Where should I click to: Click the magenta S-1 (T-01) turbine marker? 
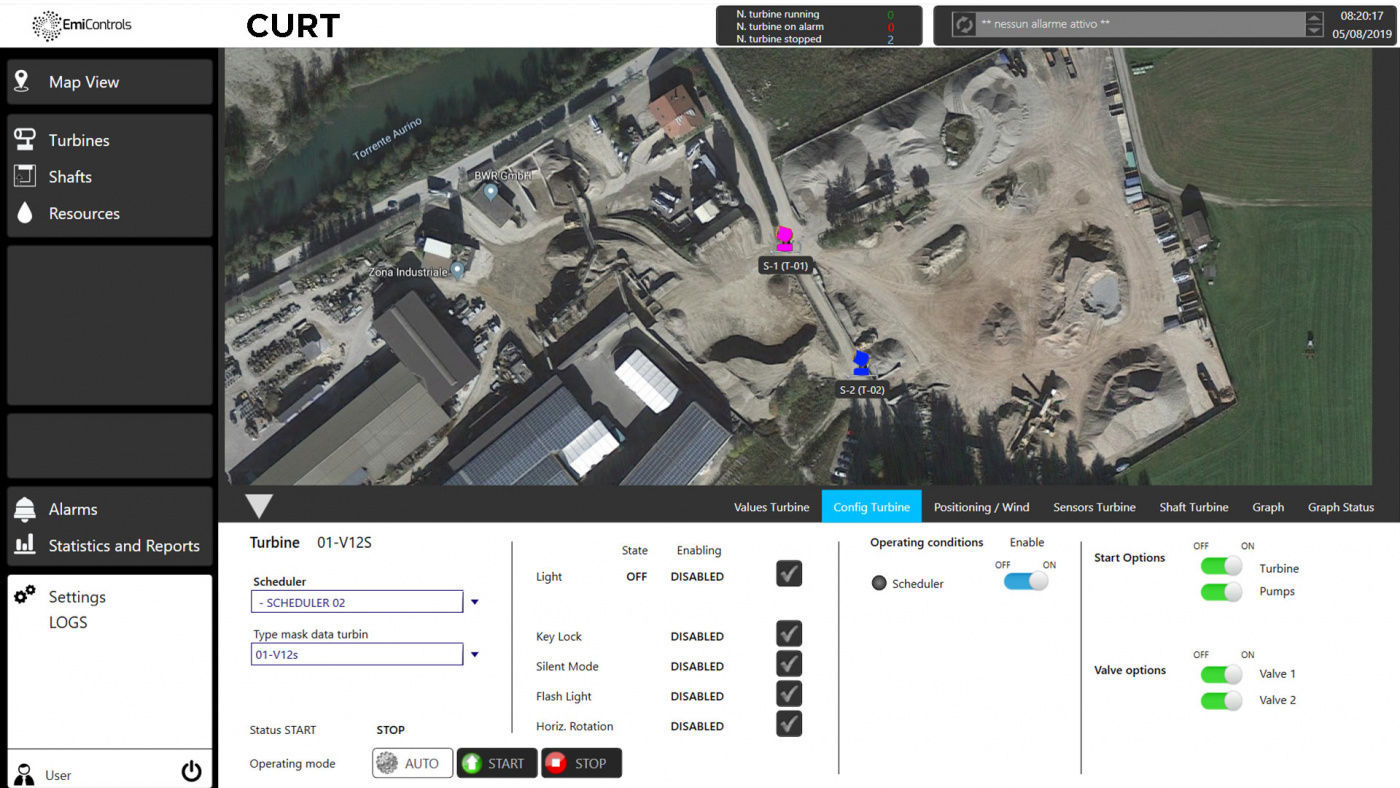coord(785,239)
